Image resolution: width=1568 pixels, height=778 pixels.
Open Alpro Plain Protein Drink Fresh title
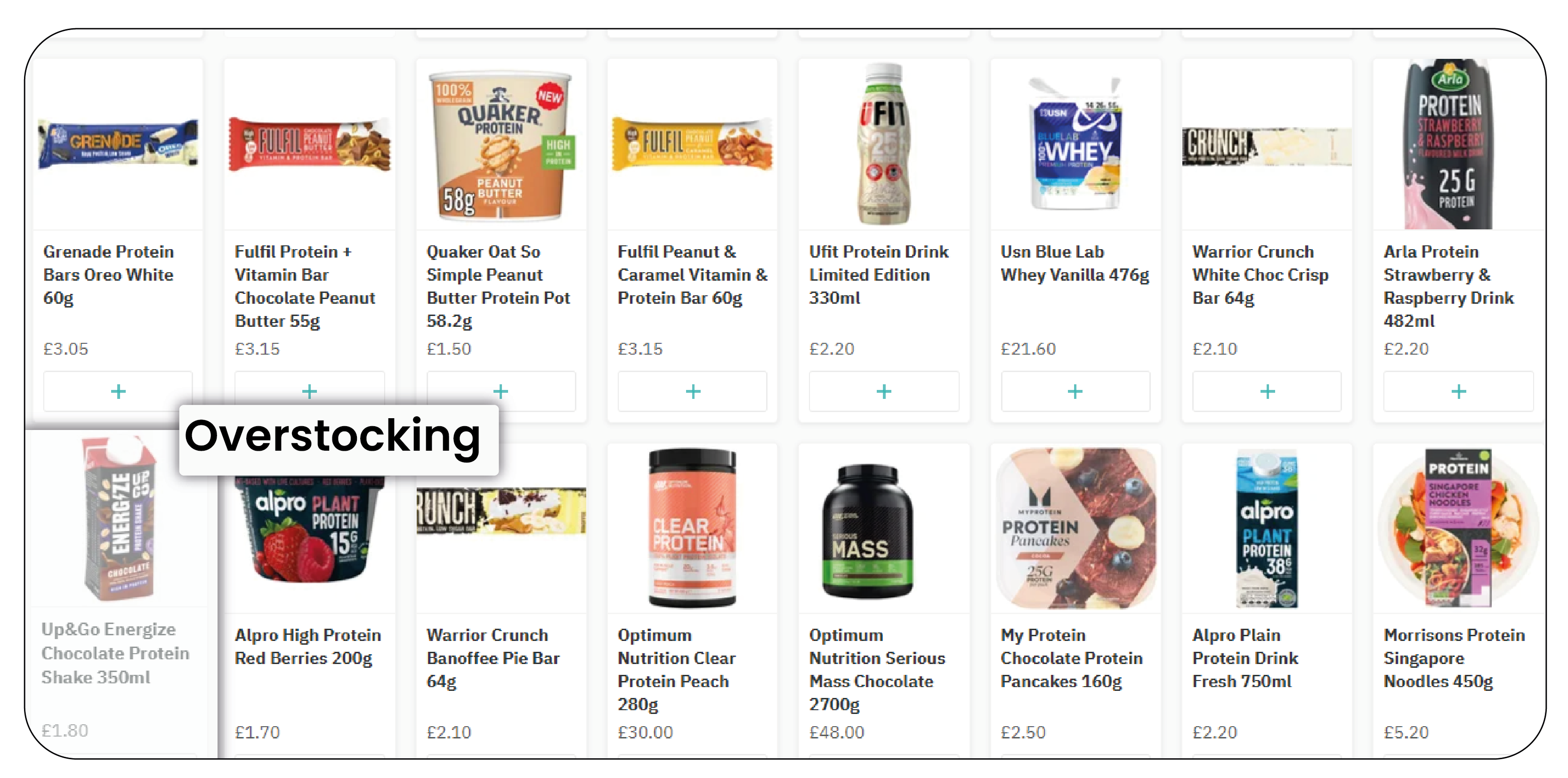tap(1245, 658)
